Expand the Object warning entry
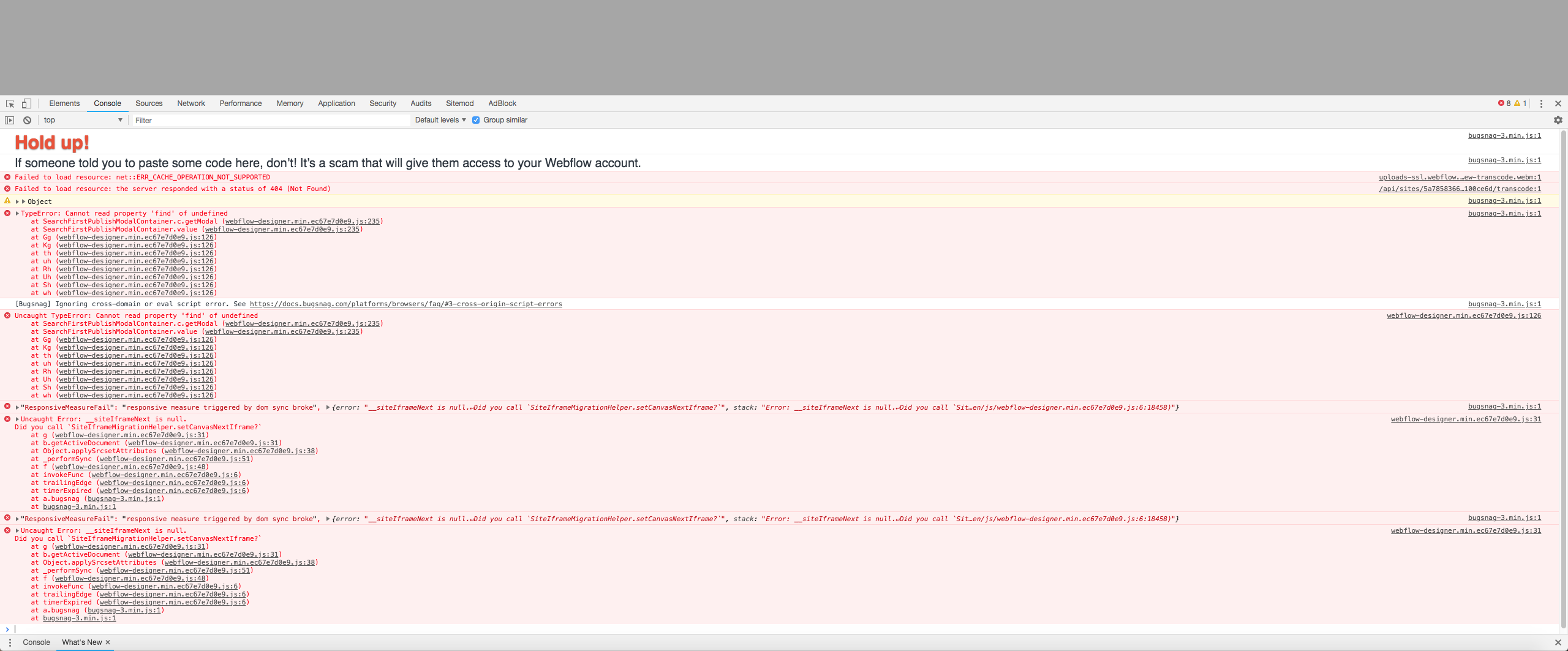Viewport: 1568px width, 651px height. click(x=17, y=201)
